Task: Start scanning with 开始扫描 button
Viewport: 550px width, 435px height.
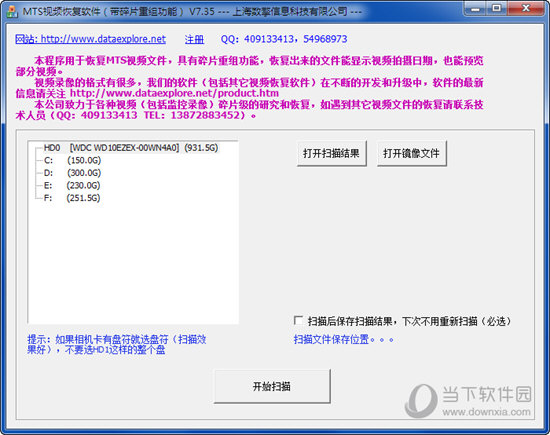Action: 272,386
